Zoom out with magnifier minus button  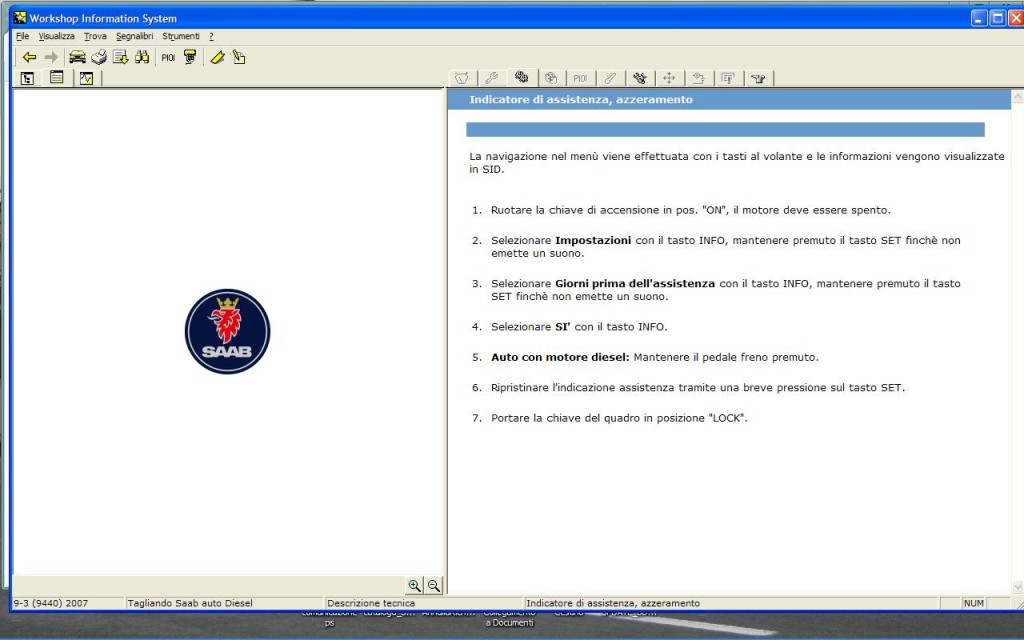(x=434, y=586)
